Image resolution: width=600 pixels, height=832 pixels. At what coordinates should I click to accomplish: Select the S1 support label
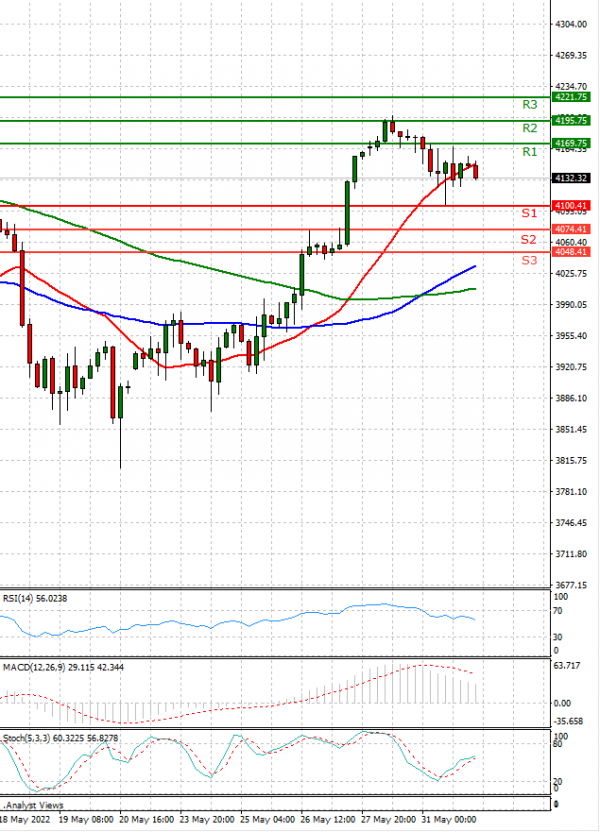tap(530, 214)
